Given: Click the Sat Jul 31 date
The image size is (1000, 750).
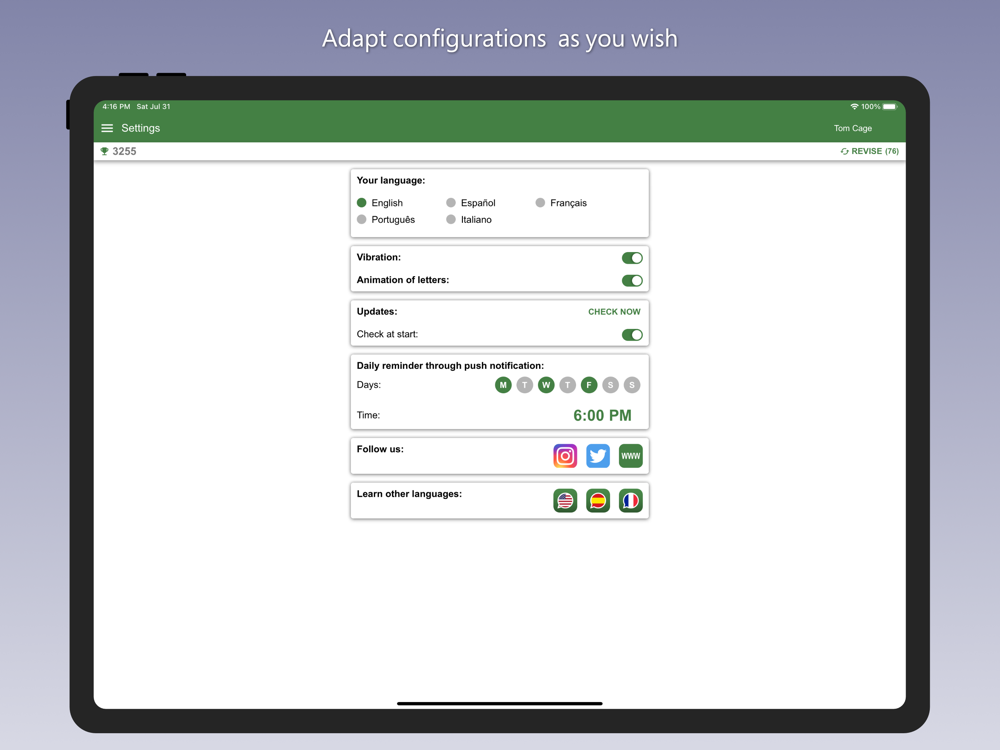Looking at the screenshot, I should coord(153,107).
